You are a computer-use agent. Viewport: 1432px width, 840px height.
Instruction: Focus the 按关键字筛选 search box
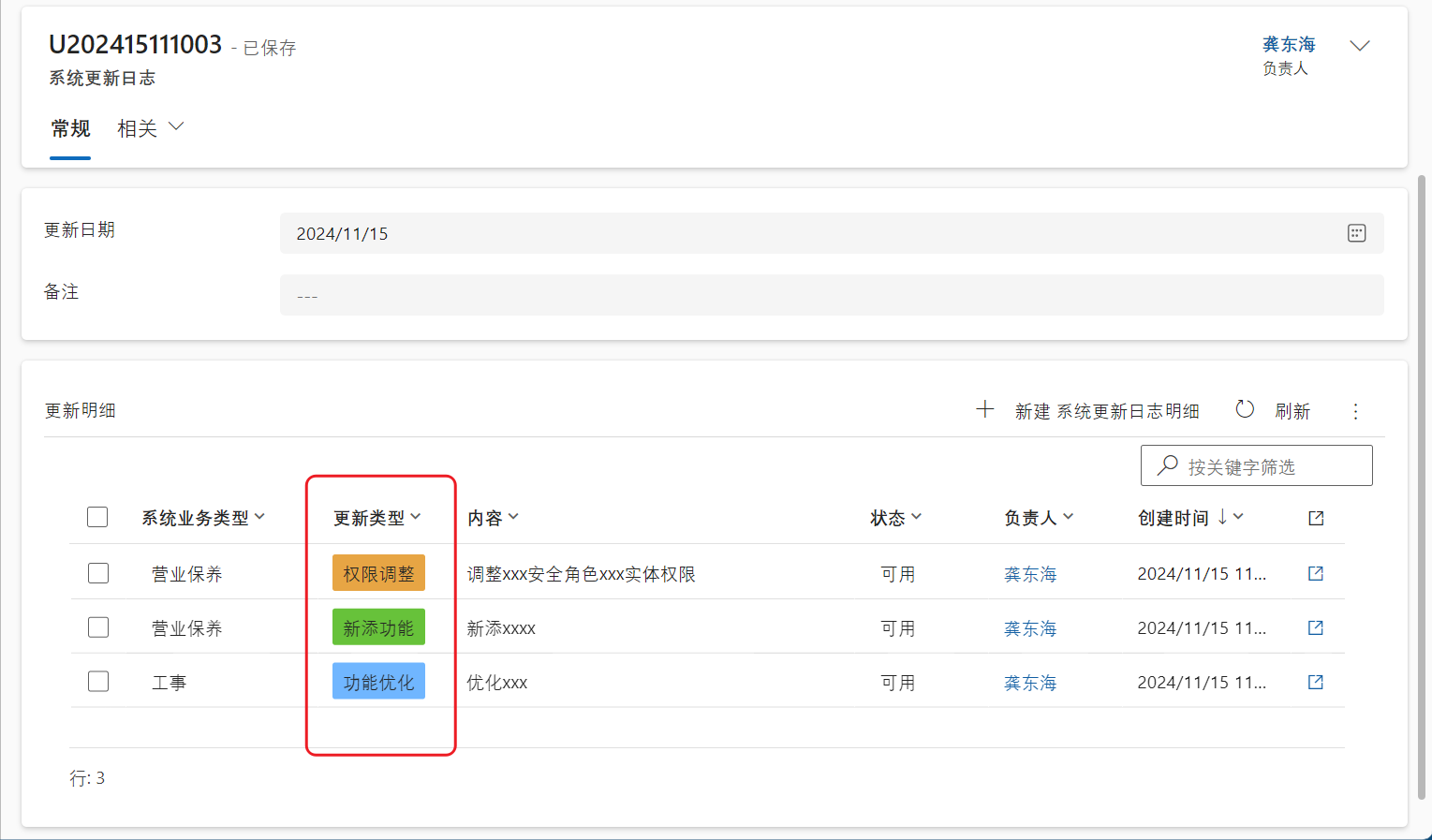[x=1257, y=465]
